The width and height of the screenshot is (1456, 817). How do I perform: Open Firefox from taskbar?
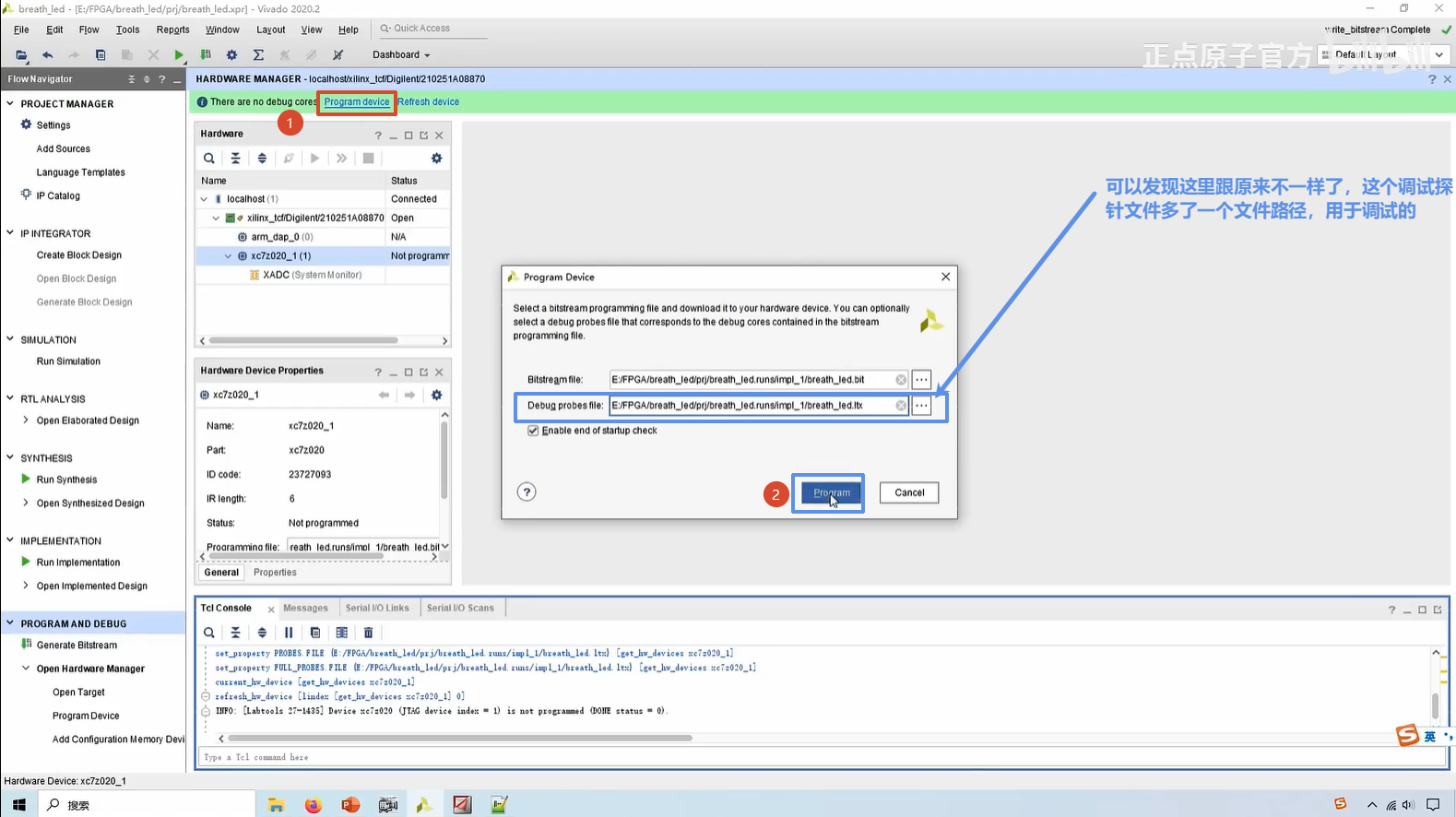[x=313, y=805]
